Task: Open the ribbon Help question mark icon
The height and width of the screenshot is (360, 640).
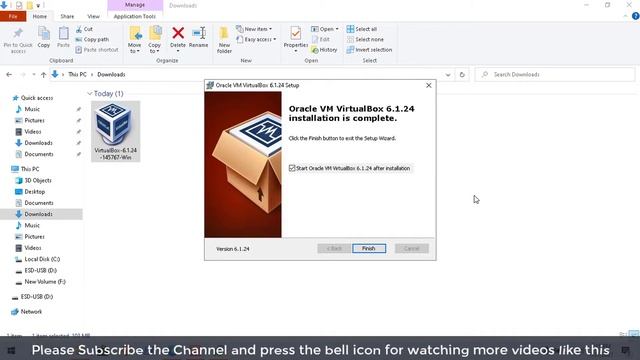Action: [636, 16]
